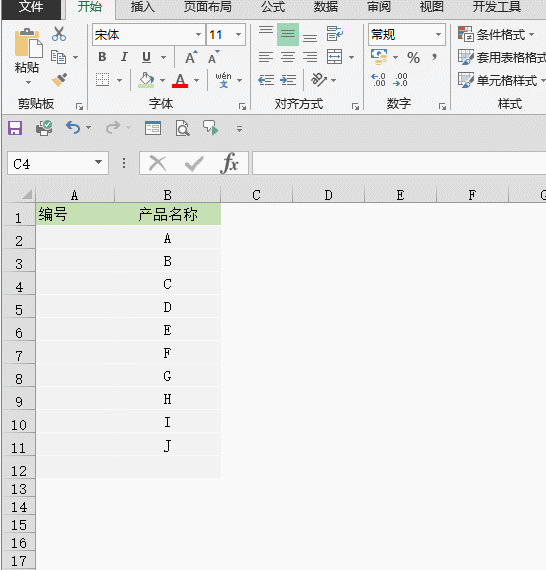Open Cell Styles (单元格样式)
Screen dimensions: 546x570
tap(501, 80)
